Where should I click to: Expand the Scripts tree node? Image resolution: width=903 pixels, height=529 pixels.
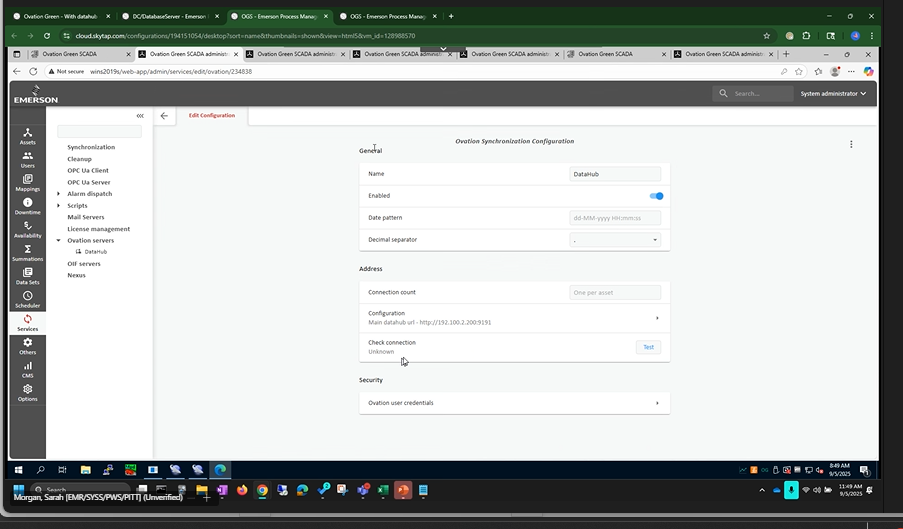pos(59,206)
